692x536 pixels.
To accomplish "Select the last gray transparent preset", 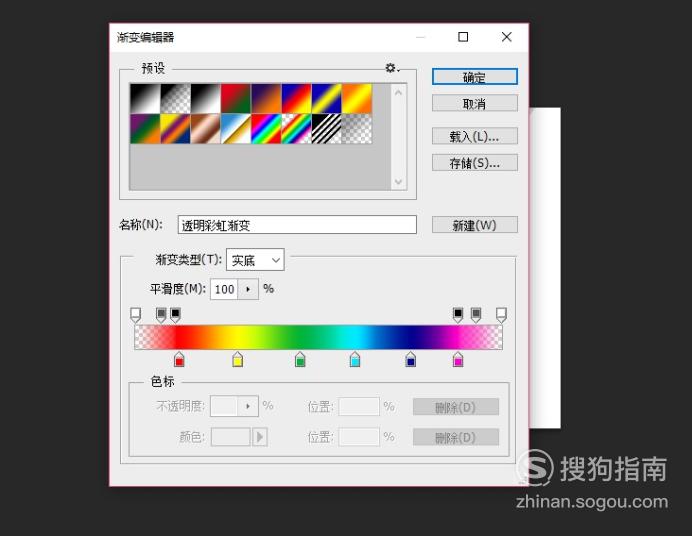I will click(x=357, y=128).
